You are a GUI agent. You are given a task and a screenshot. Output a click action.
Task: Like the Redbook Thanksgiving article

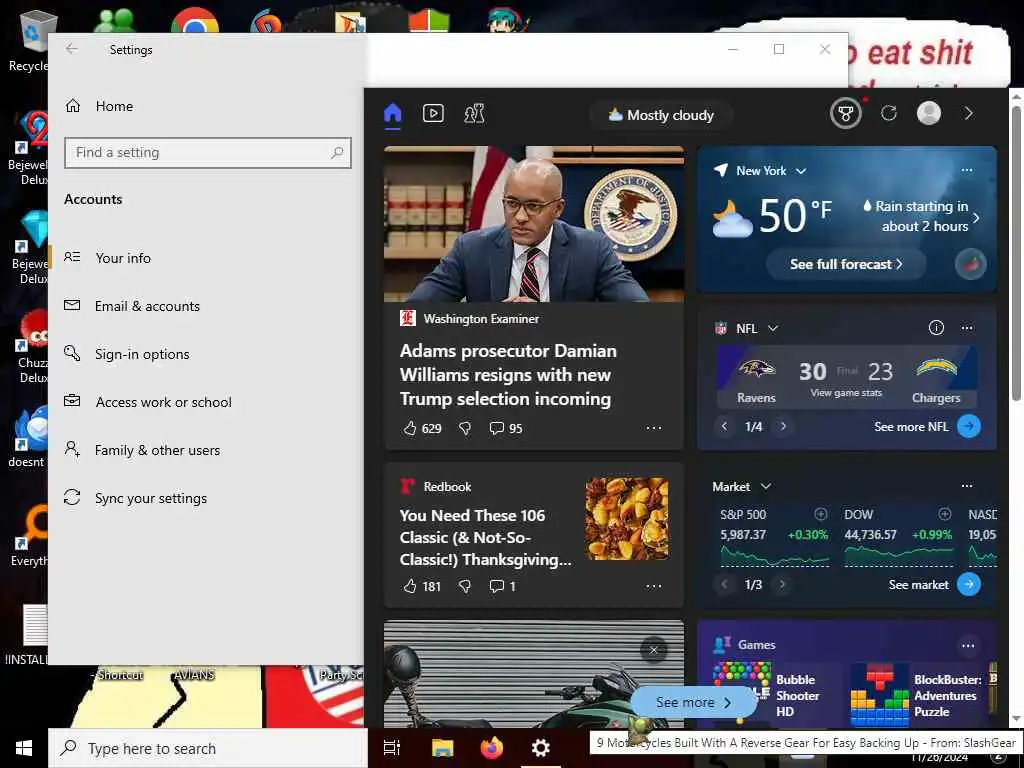(x=421, y=586)
